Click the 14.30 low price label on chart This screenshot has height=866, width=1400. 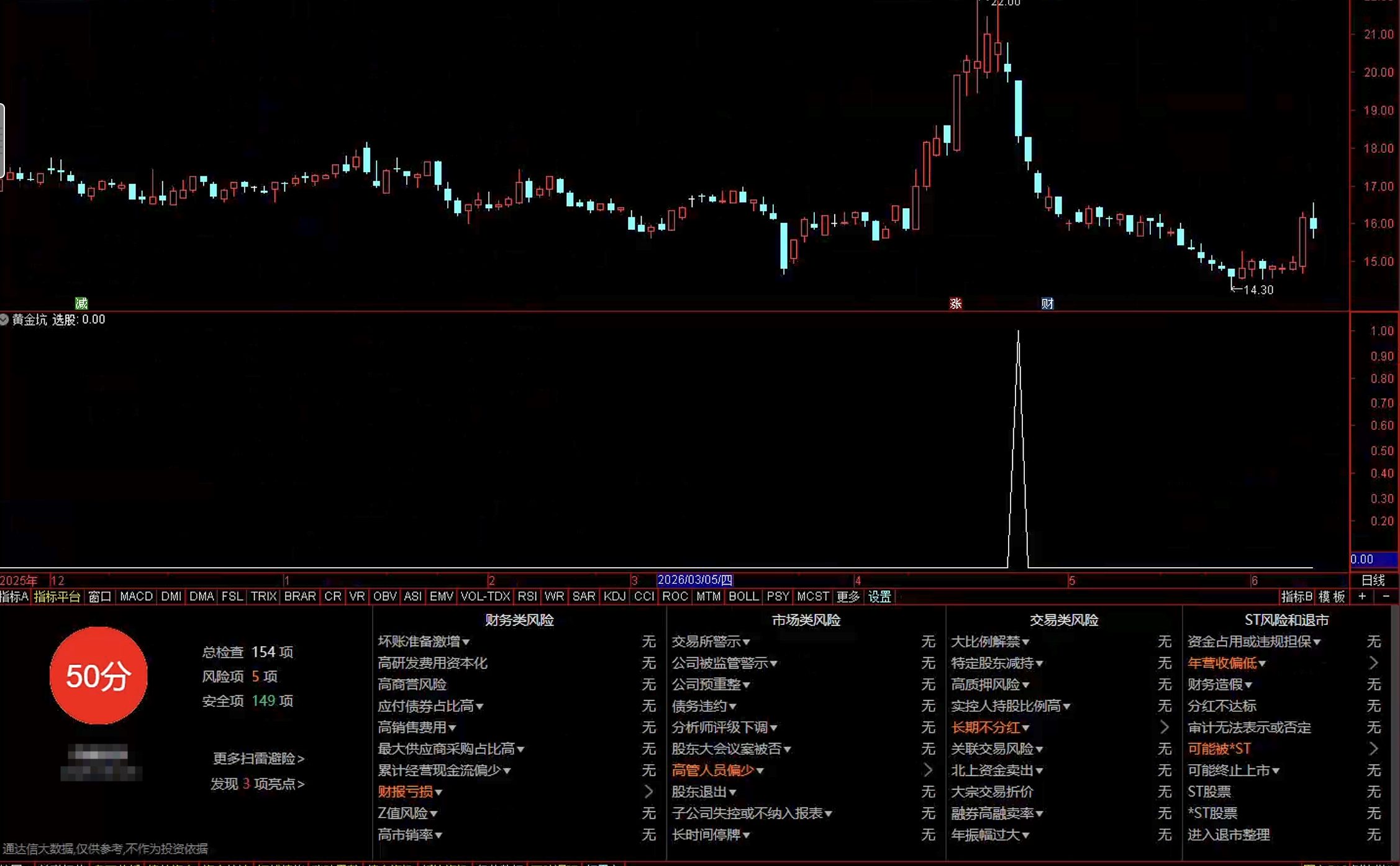[x=1258, y=289]
